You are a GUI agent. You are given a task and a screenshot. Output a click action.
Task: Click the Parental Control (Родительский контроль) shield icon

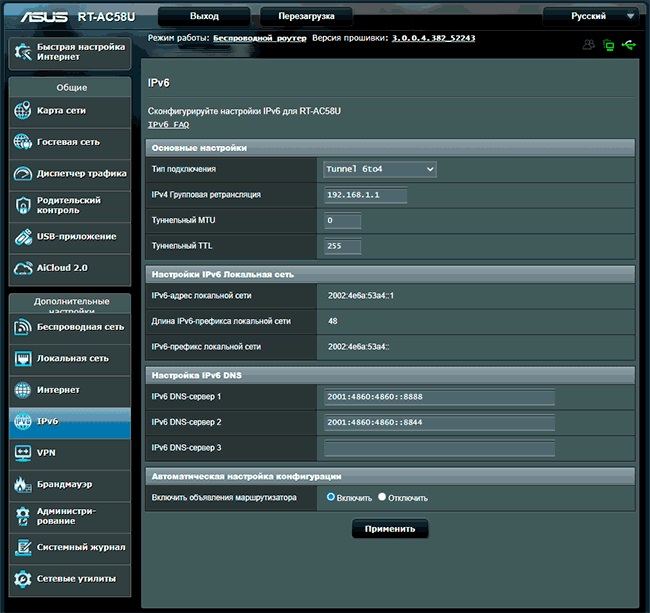point(23,205)
